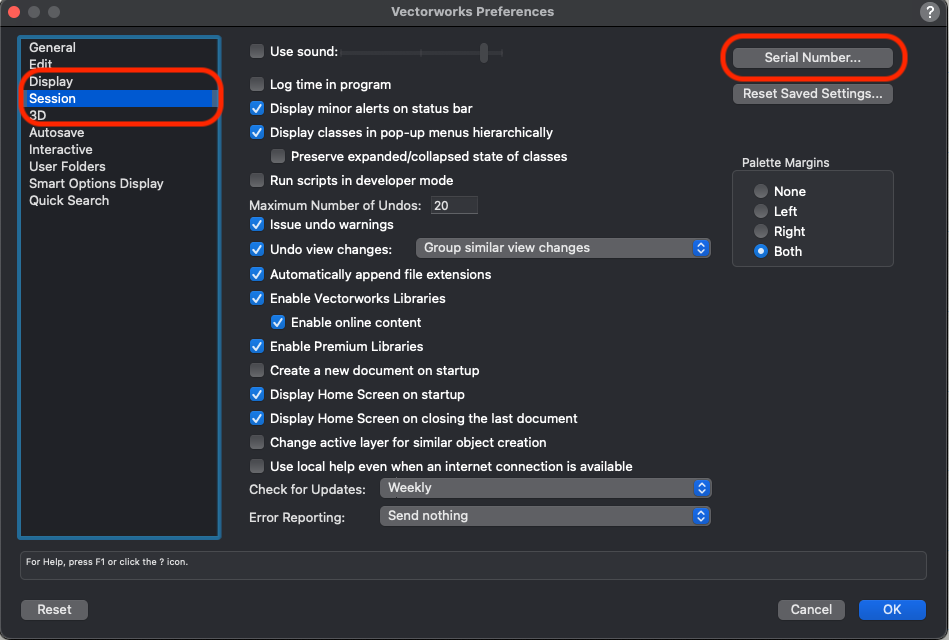Select the None palette margins option

coord(762,192)
